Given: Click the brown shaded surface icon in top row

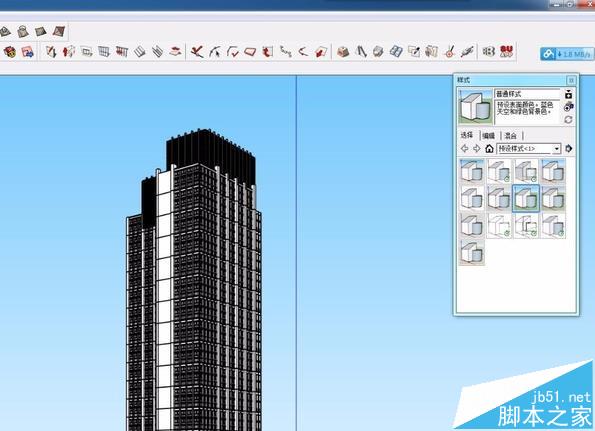Looking at the screenshot, I should (59, 31).
